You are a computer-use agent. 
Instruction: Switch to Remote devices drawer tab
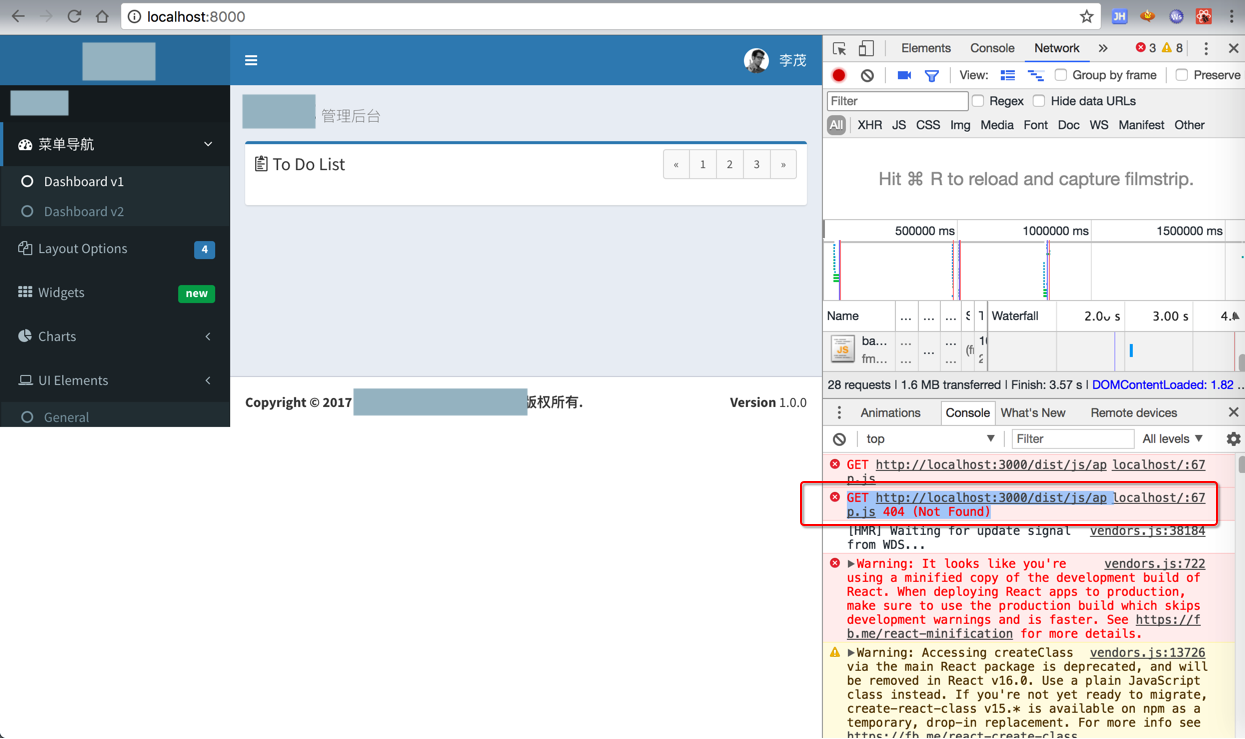[x=1134, y=413]
